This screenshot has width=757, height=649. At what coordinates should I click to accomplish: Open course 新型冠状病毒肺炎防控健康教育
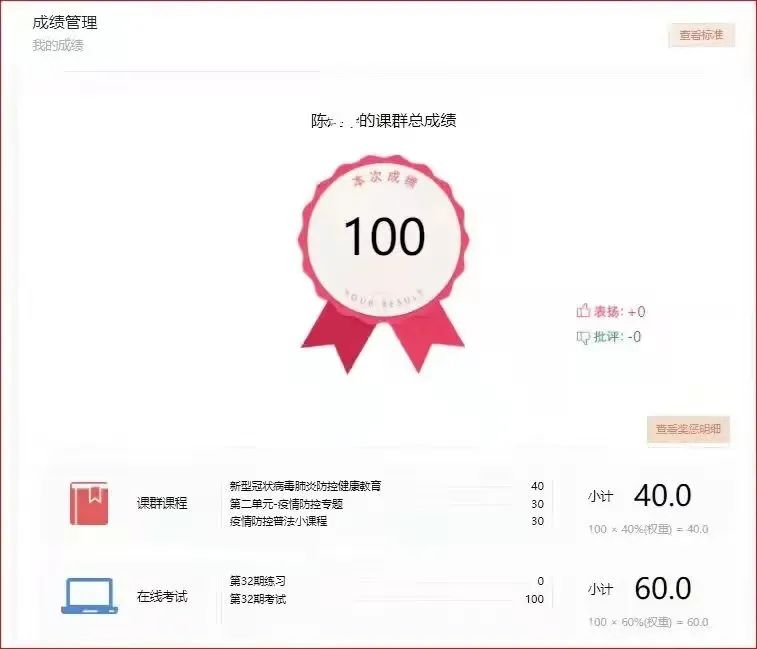pyautogui.click(x=305, y=486)
